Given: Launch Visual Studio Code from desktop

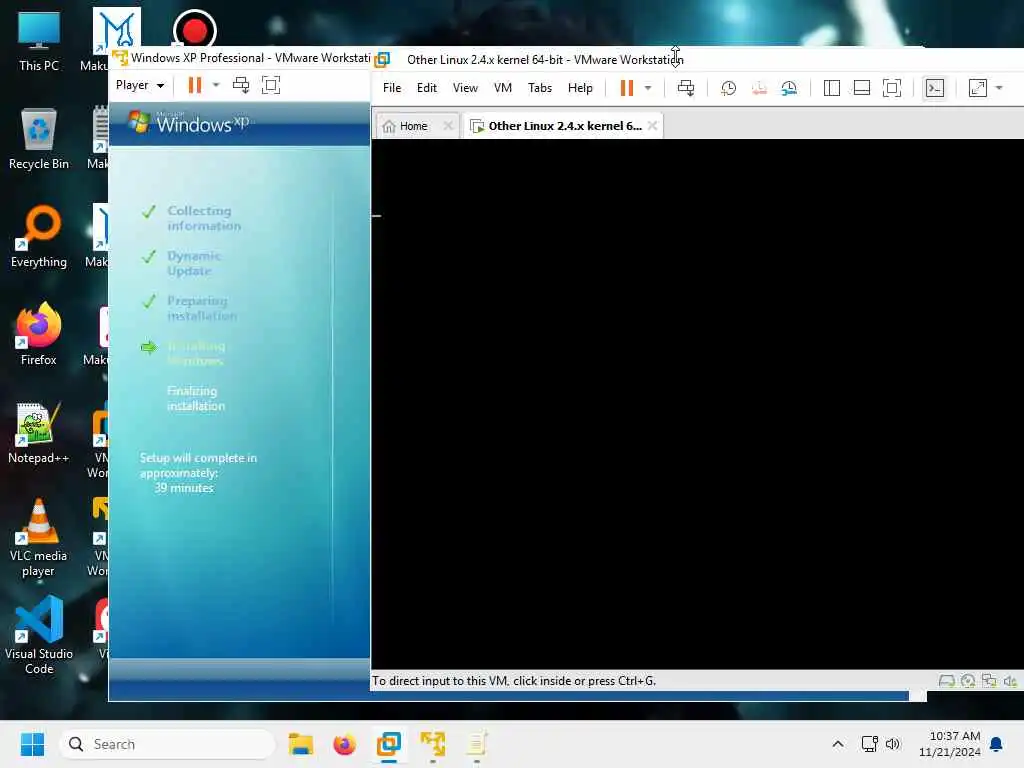Looking at the screenshot, I should click(39, 636).
